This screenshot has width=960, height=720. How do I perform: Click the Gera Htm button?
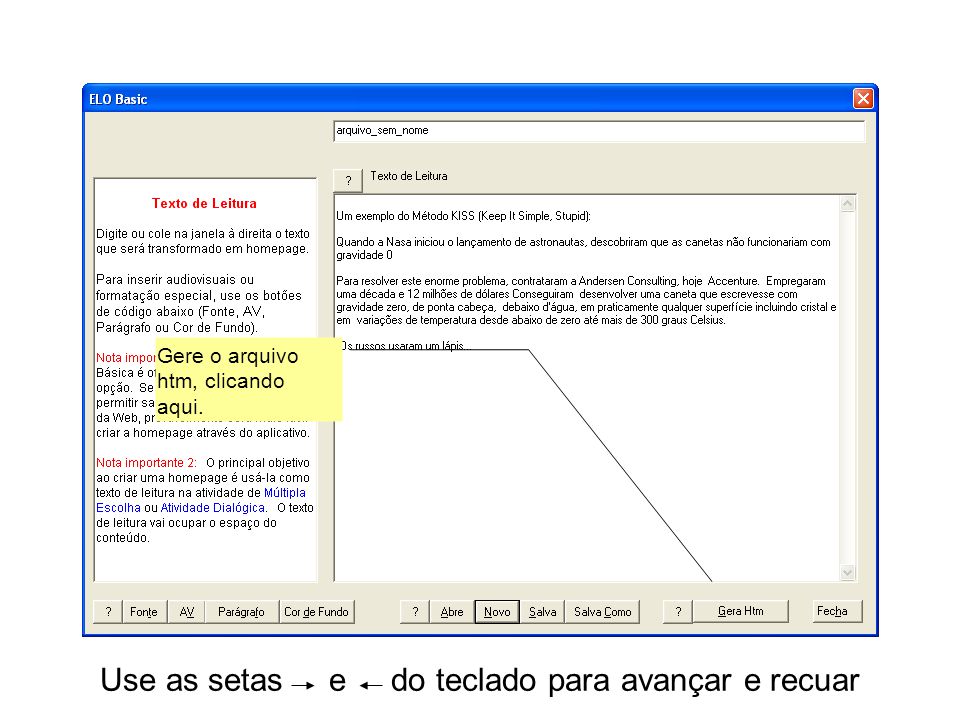740,611
